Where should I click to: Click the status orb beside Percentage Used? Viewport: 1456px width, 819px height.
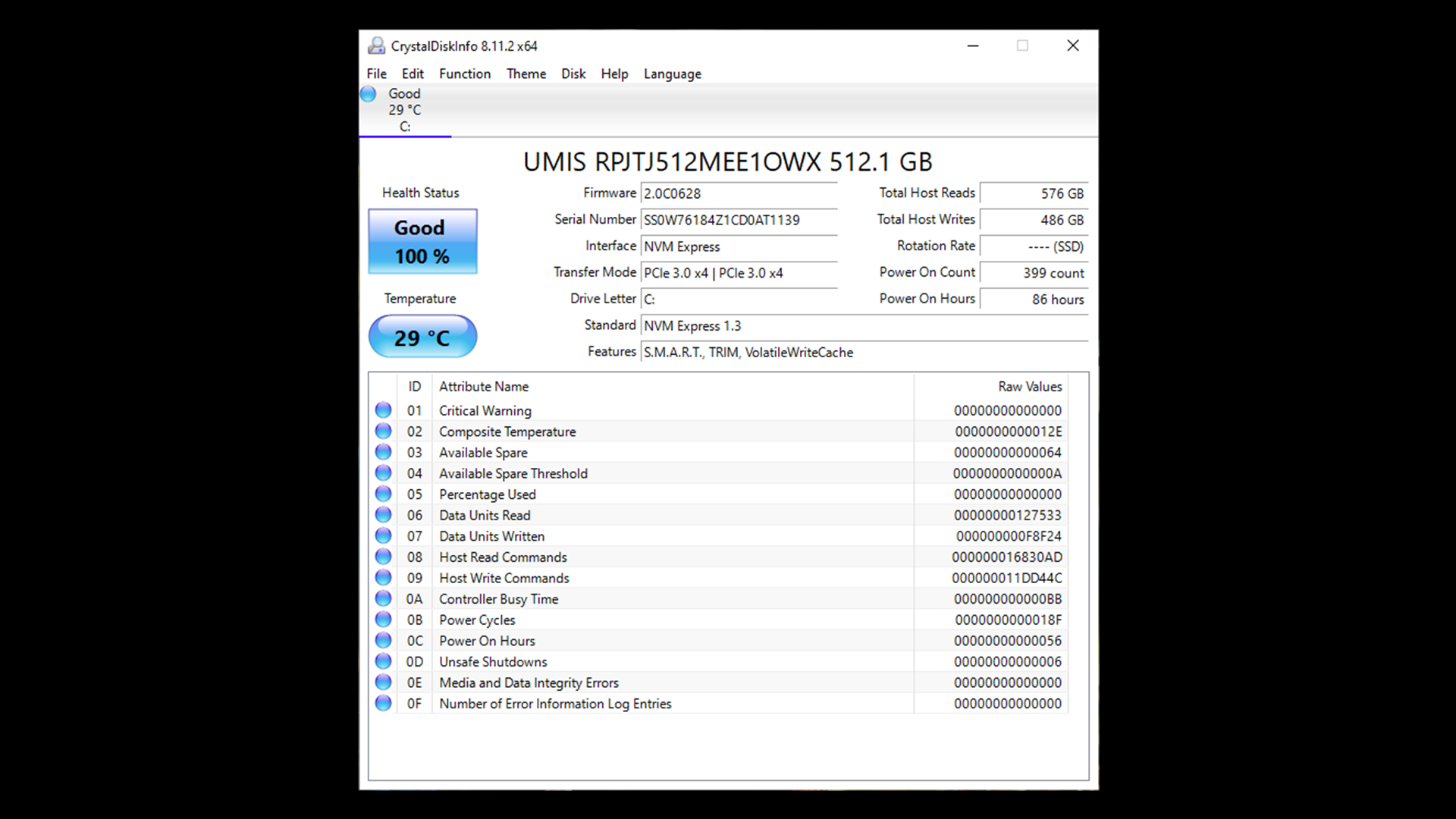[384, 494]
